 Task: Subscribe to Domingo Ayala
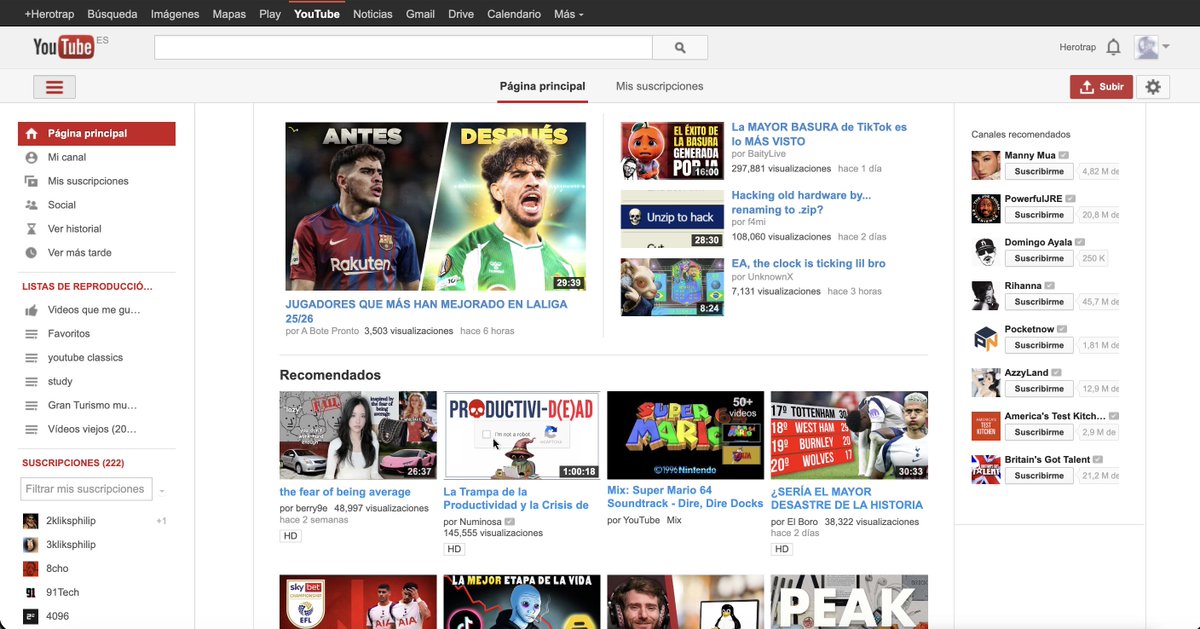[x=1039, y=258]
